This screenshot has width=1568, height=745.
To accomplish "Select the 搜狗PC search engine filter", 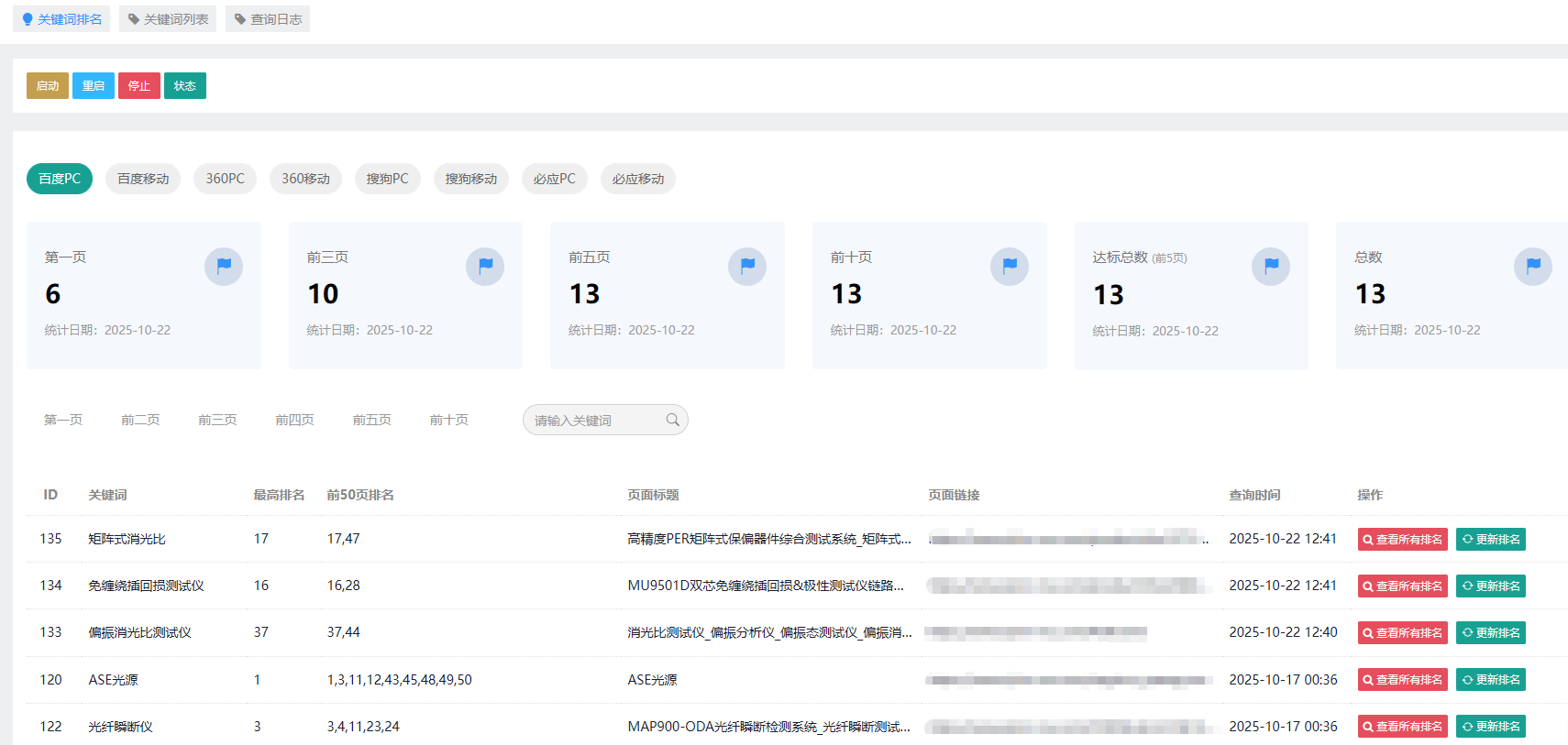I will [x=387, y=179].
